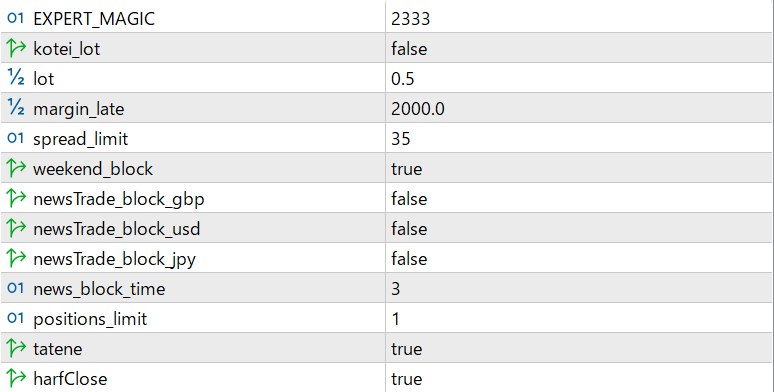Toggle the weekend_block true value
774x392 pixels.
coord(579,168)
